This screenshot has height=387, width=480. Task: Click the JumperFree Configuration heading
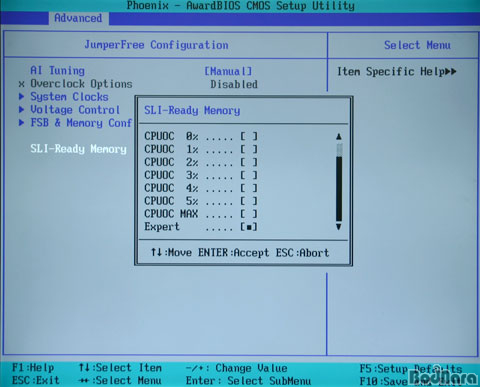tap(156, 45)
